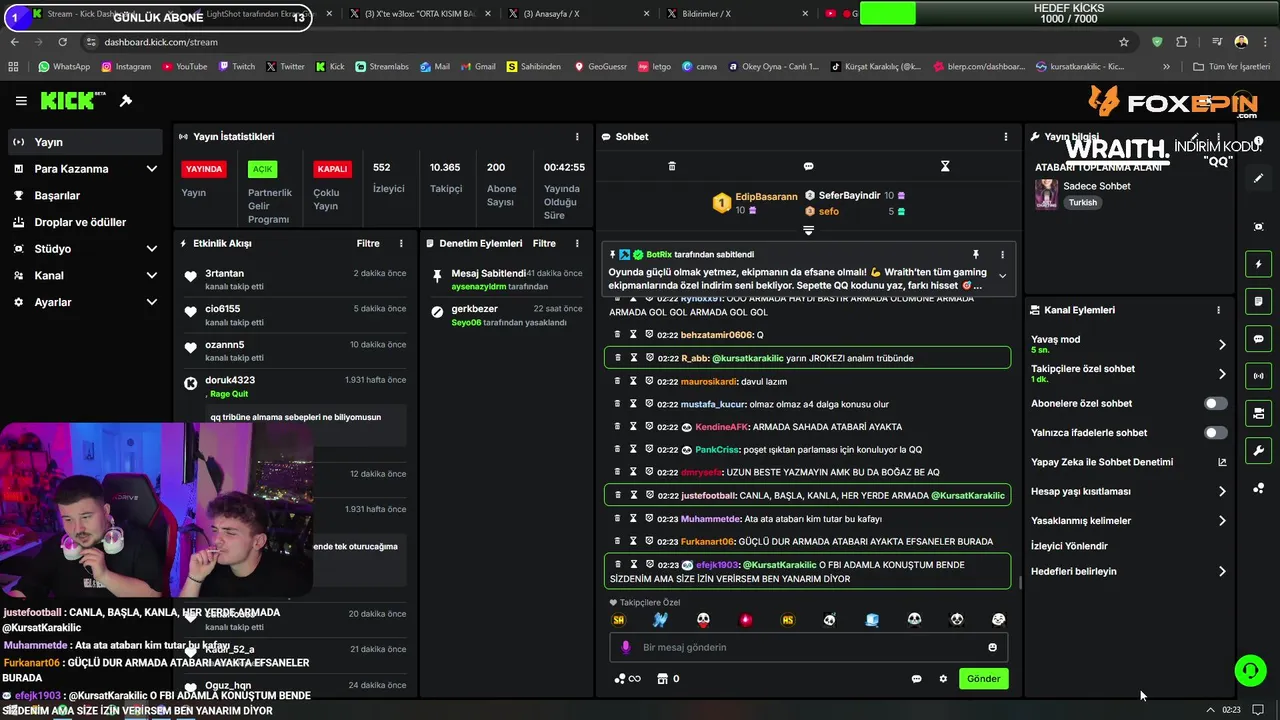Viewport: 1280px width, 720px height.
Task: Open the Denetim Eylemleri three-dot menu
Action: [577, 243]
